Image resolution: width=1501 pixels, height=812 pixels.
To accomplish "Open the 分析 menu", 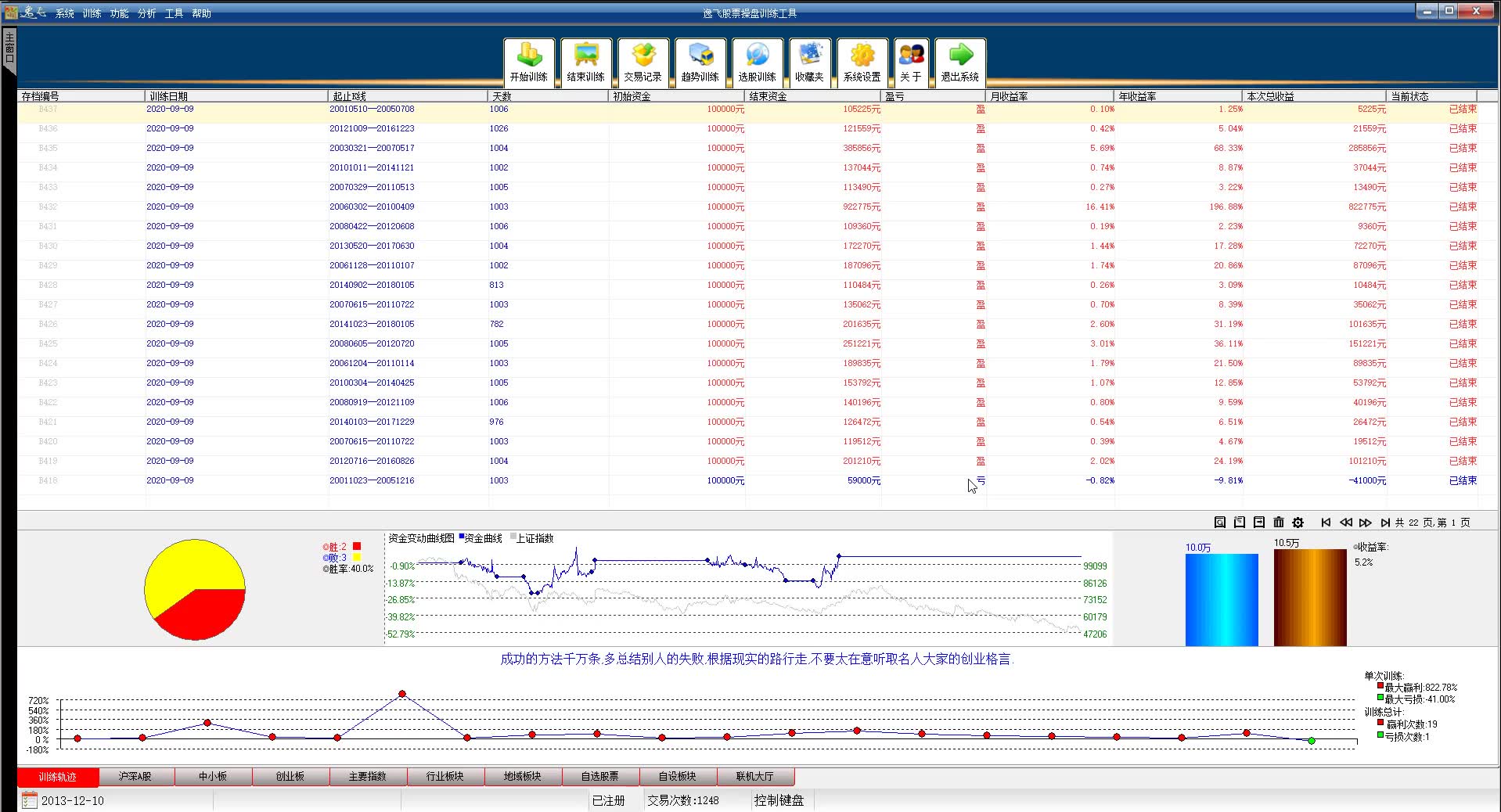I will point(146,13).
